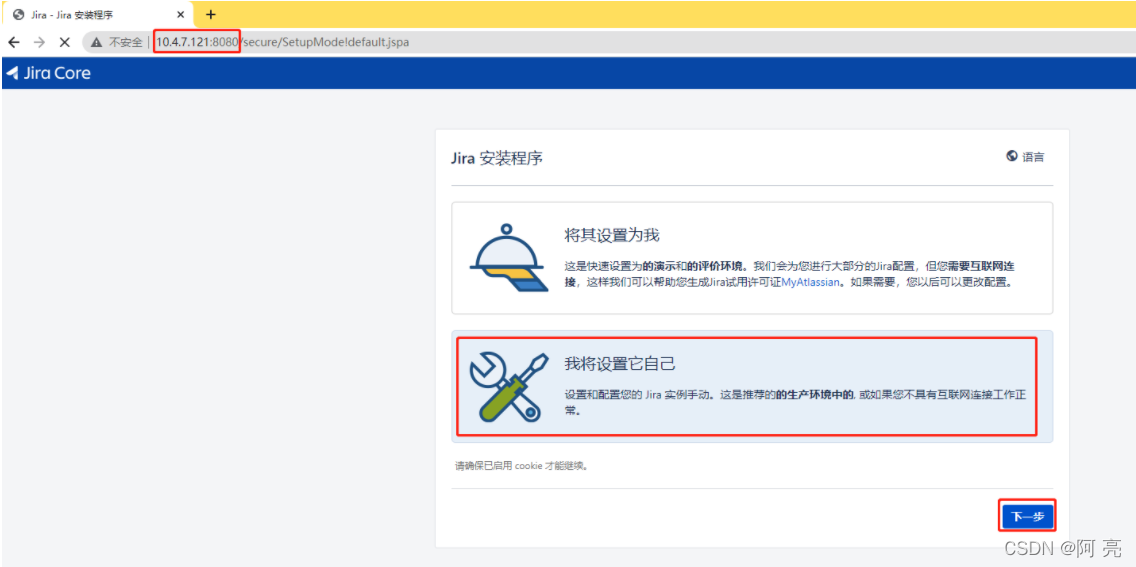
Task: Click the browser forward arrow
Action: click(x=40, y=42)
